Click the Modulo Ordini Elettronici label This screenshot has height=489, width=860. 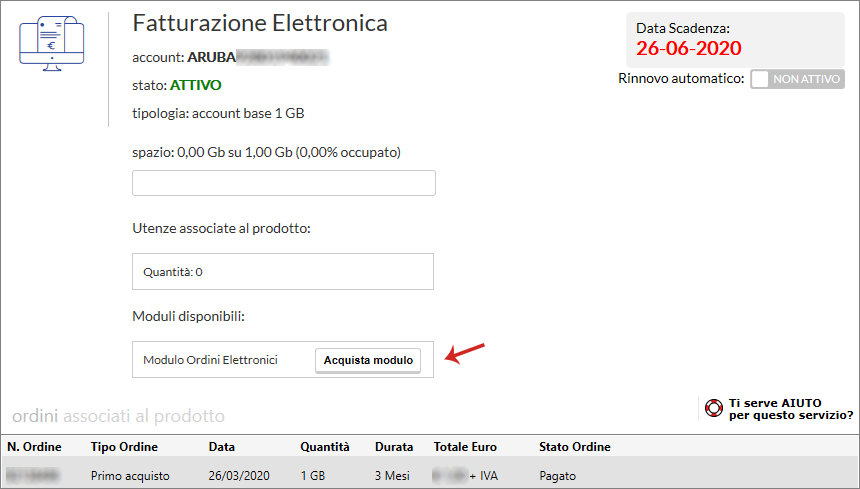point(210,360)
